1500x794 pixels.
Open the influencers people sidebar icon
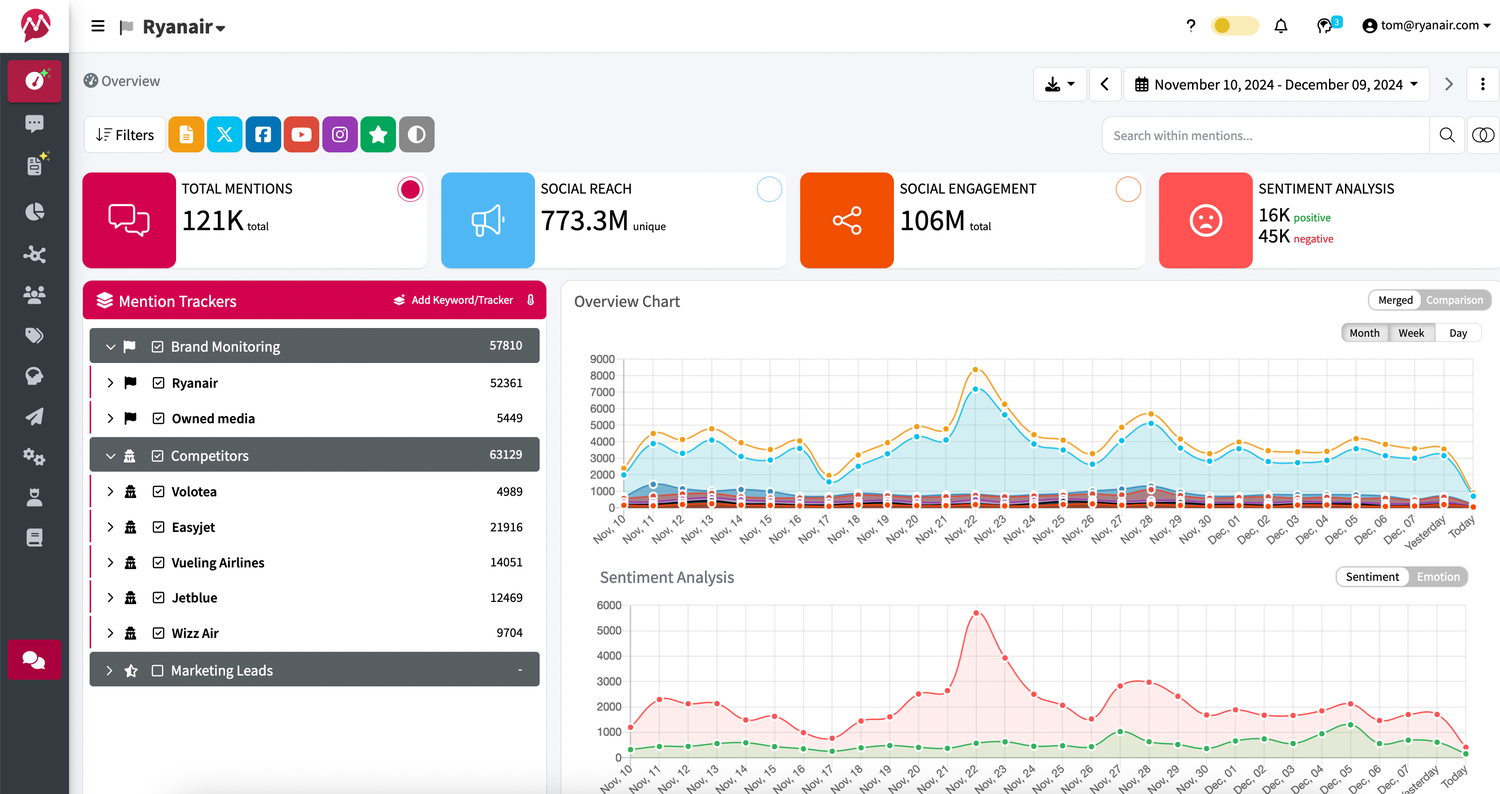point(35,294)
